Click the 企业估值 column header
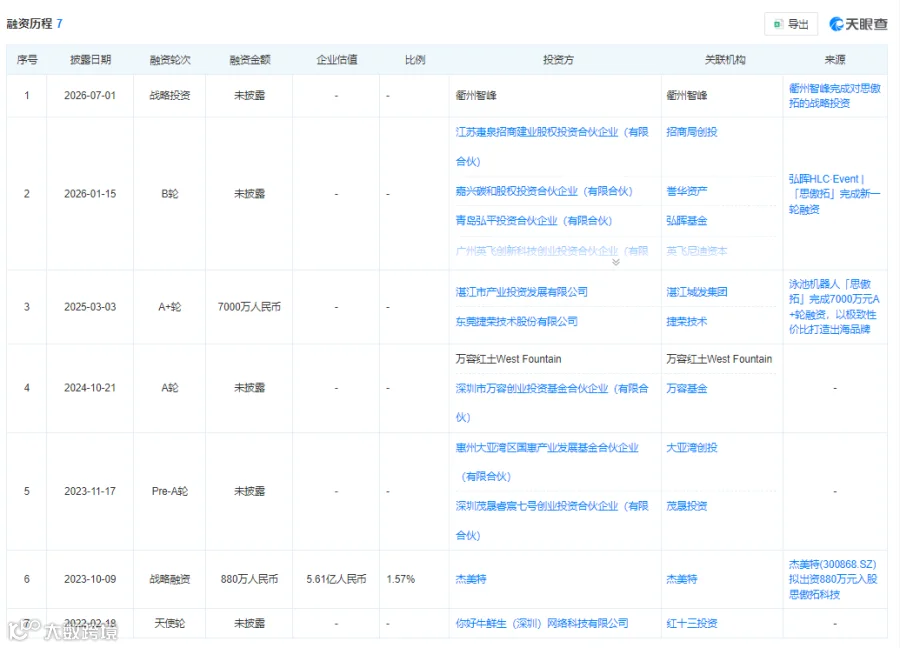The image size is (900, 648). point(336,60)
